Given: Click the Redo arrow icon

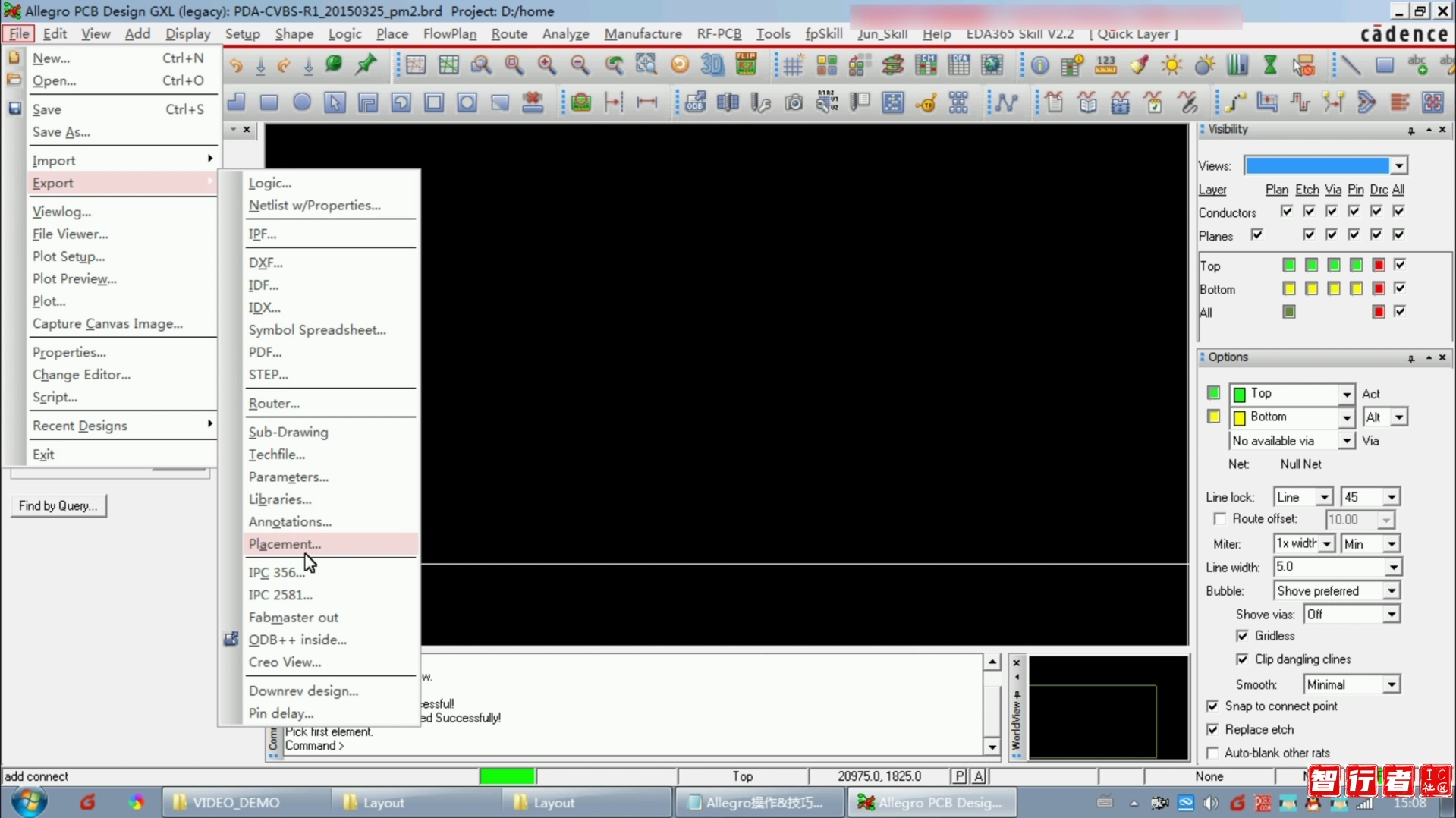Looking at the screenshot, I should coord(285,65).
